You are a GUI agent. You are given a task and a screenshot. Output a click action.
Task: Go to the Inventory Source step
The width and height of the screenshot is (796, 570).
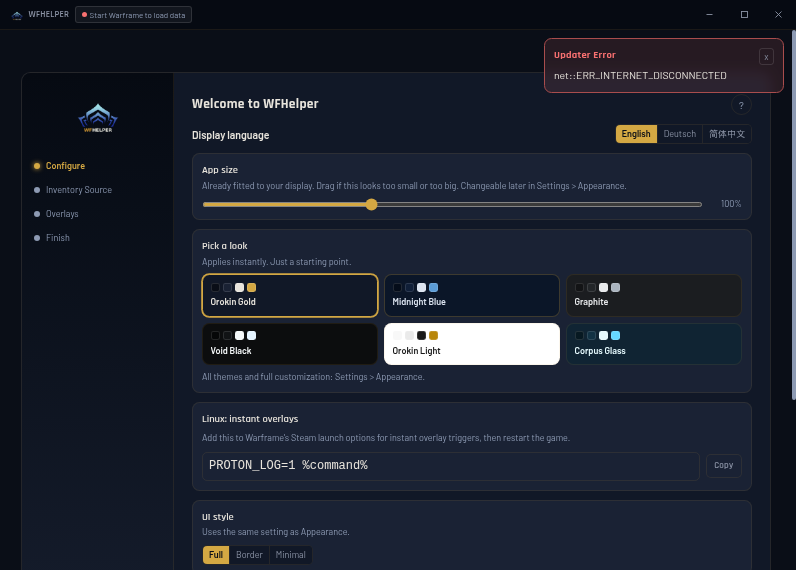click(73, 190)
